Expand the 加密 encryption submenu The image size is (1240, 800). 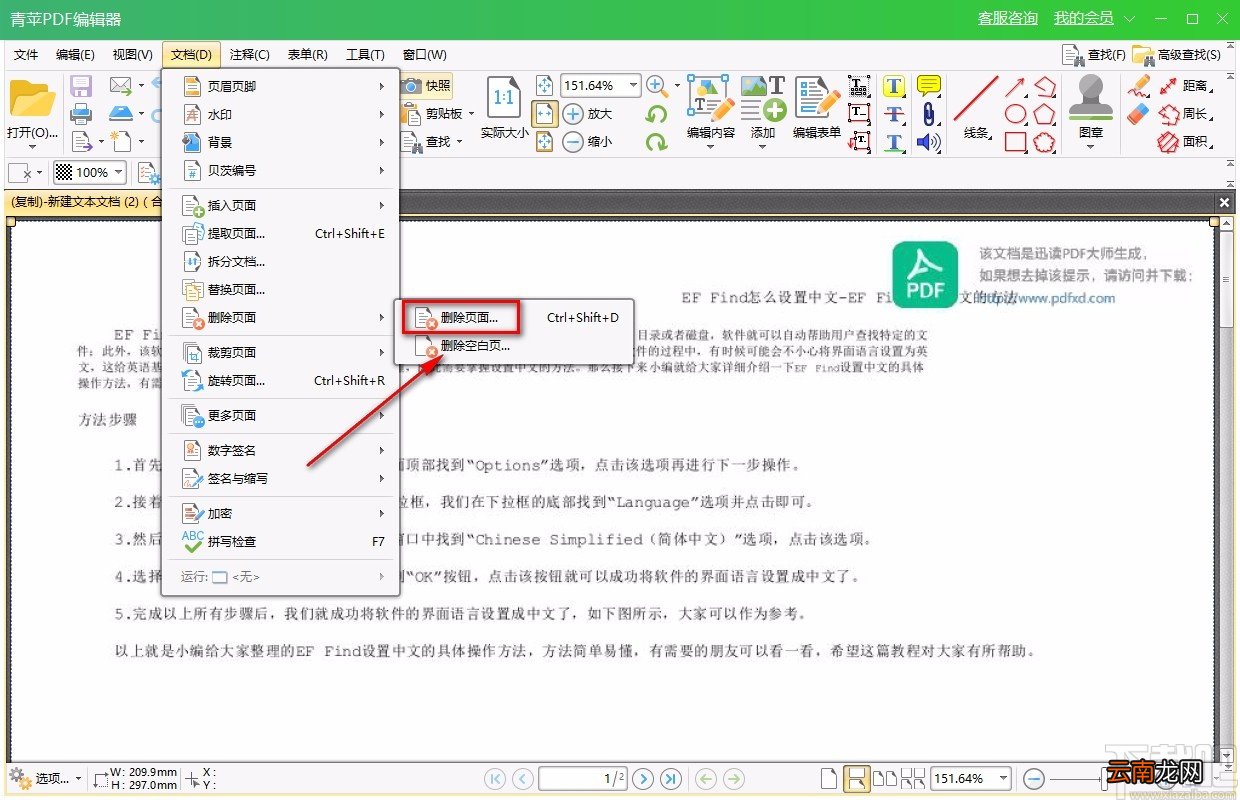tap(281, 513)
